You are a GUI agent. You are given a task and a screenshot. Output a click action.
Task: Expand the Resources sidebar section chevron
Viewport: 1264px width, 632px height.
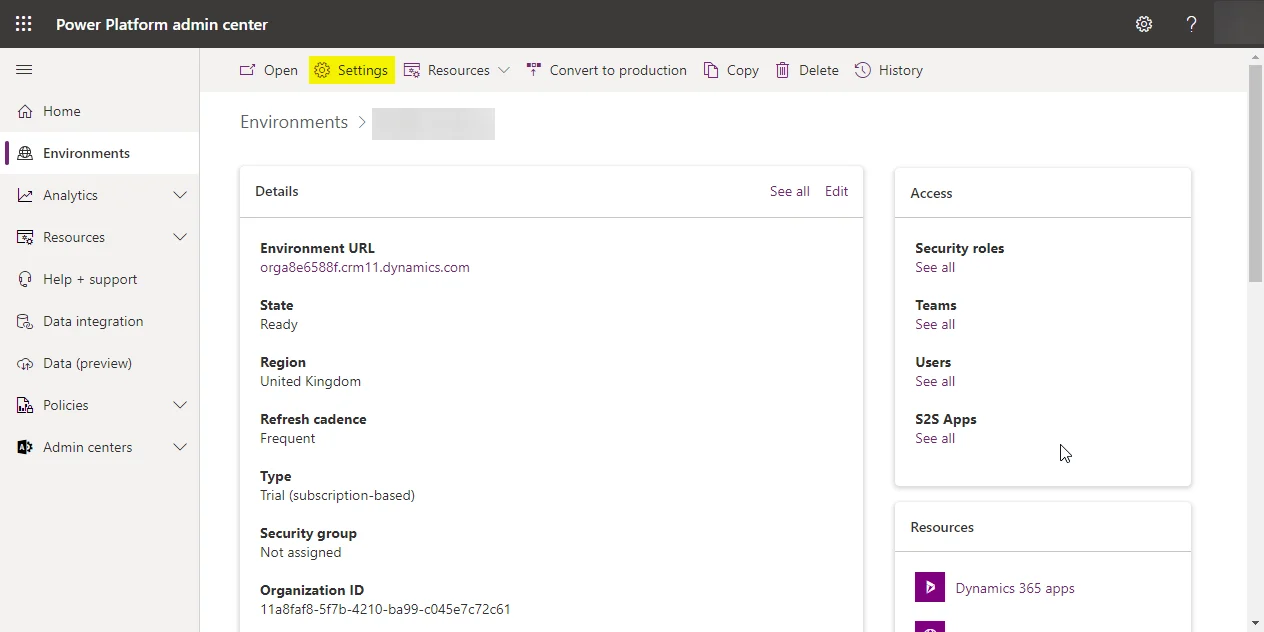tap(180, 237)
